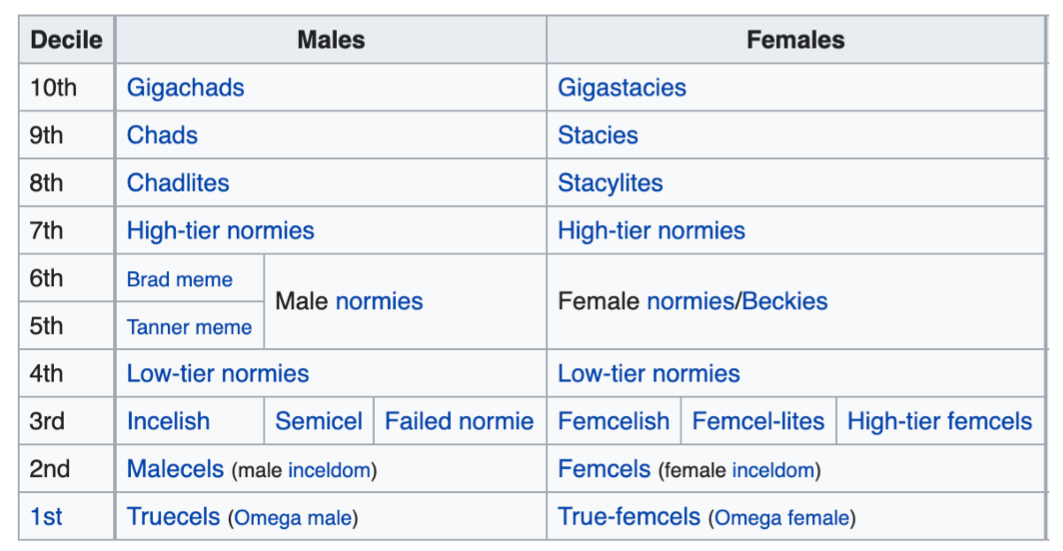
Task: Open the Incelish link
Action: [x=168, y=421]
